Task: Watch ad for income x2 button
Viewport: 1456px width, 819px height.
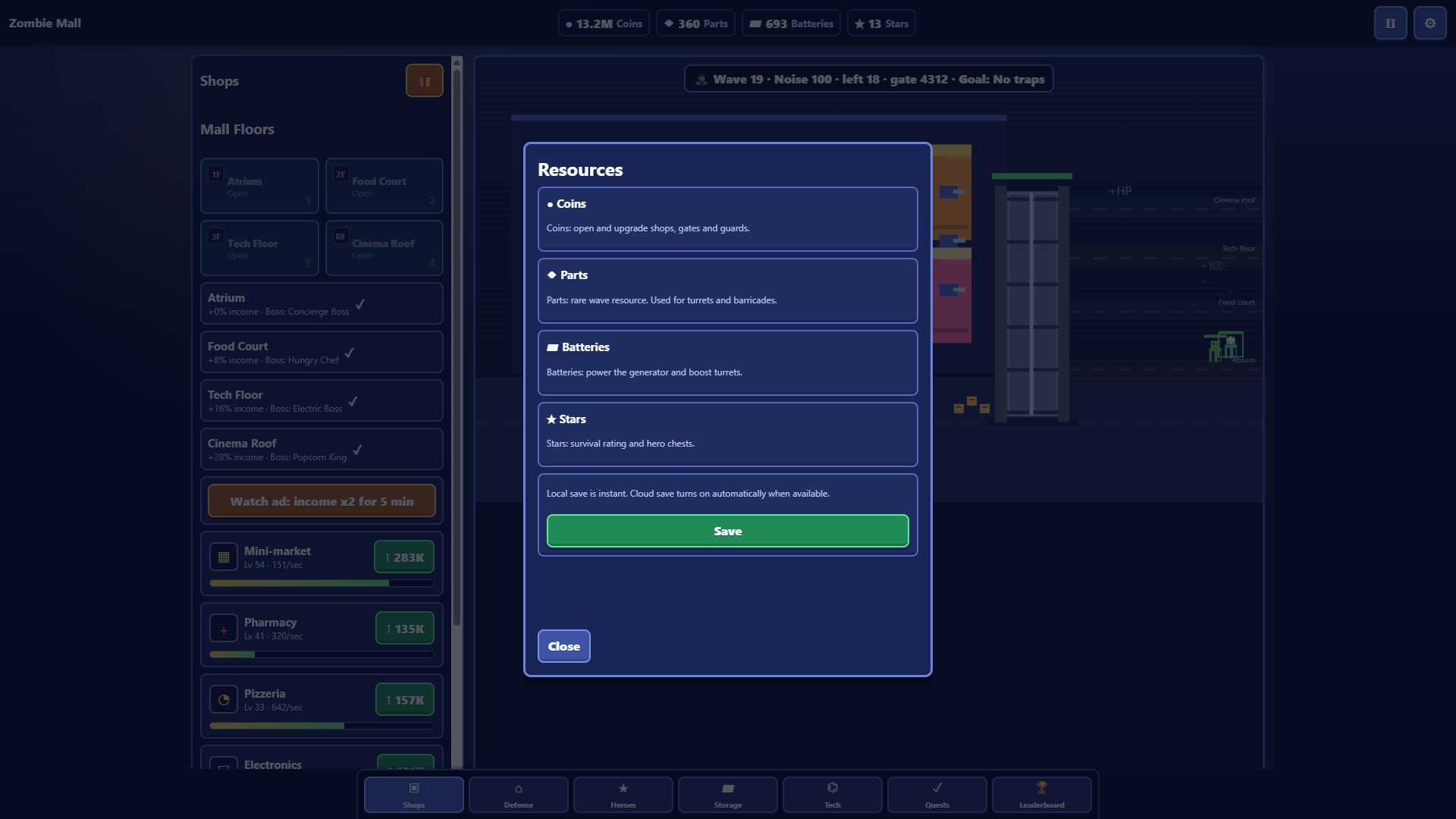Action: (322, 500)
